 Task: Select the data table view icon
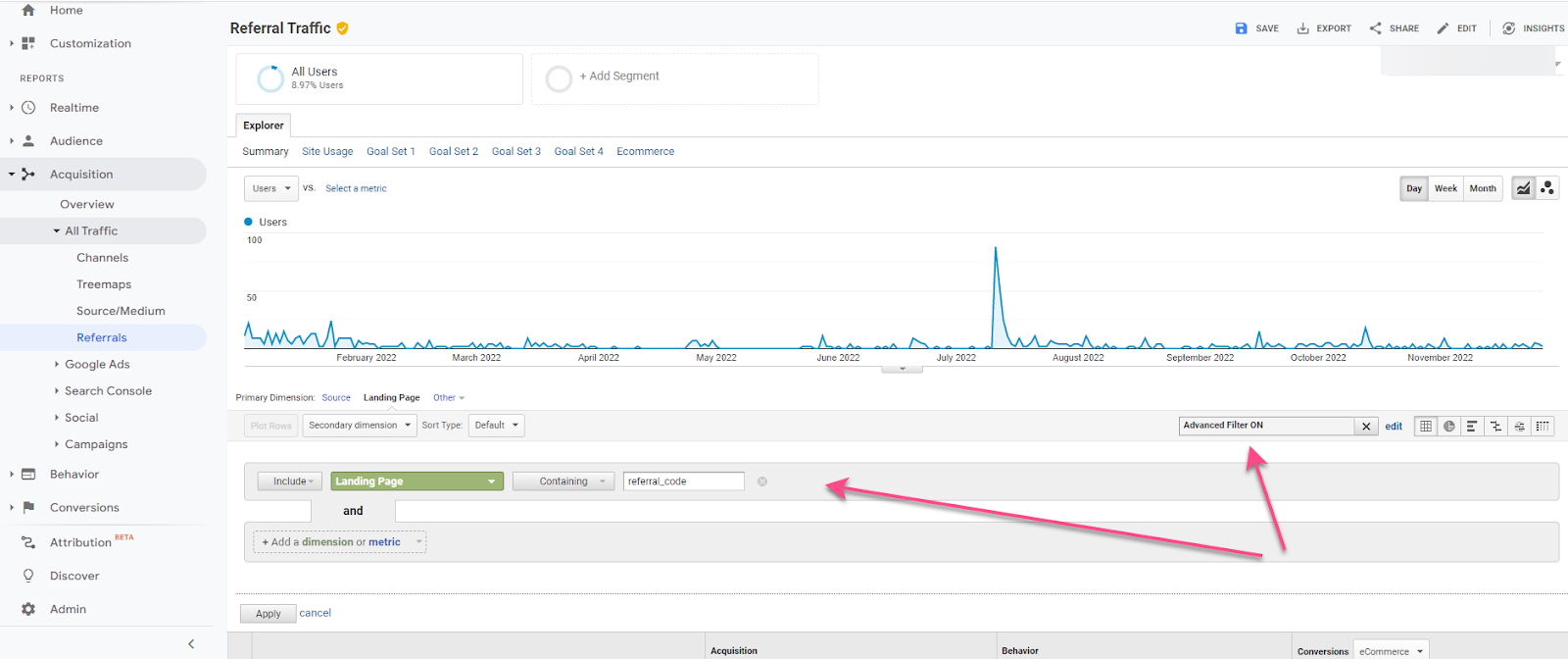click(x=1426, y=426)
